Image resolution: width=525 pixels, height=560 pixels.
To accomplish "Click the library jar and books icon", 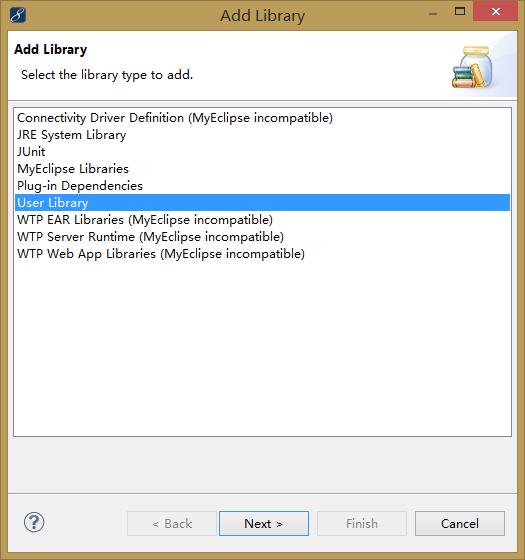I will pos(472,67).
